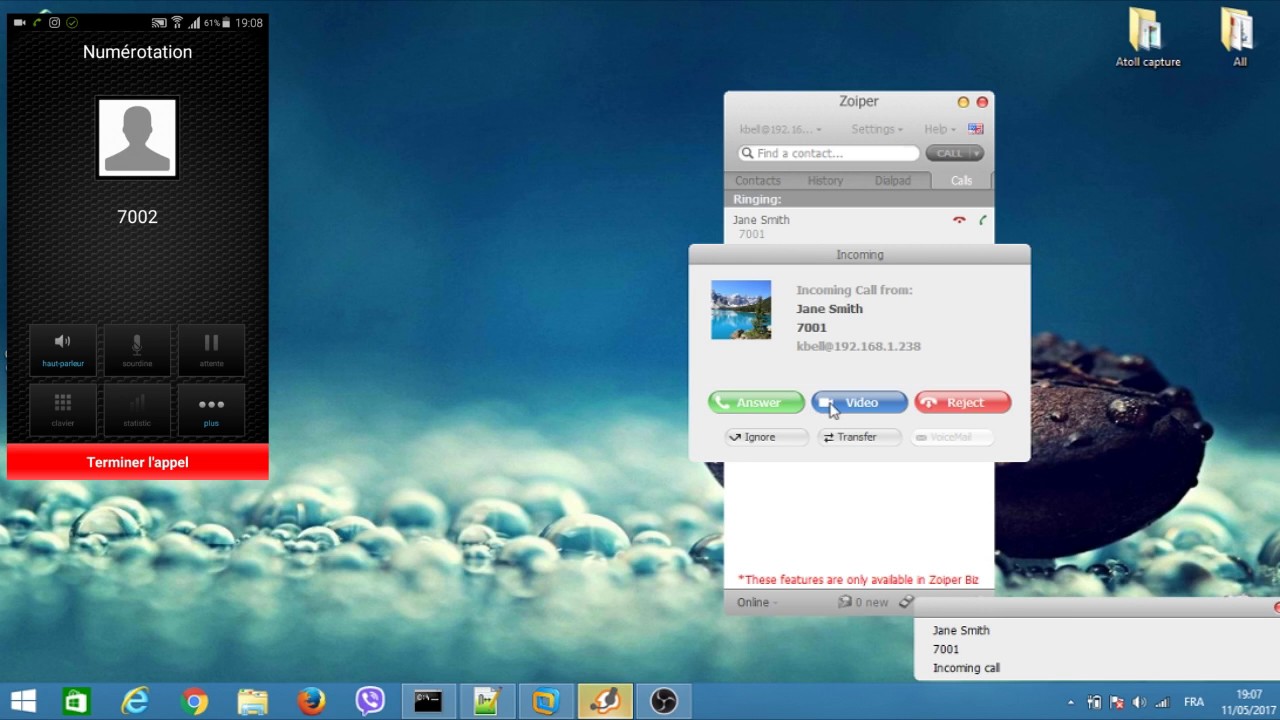Switch to the Command Prompt taskbar item
This screenshot has height=720, width=1280.
[x=428, y=701]
